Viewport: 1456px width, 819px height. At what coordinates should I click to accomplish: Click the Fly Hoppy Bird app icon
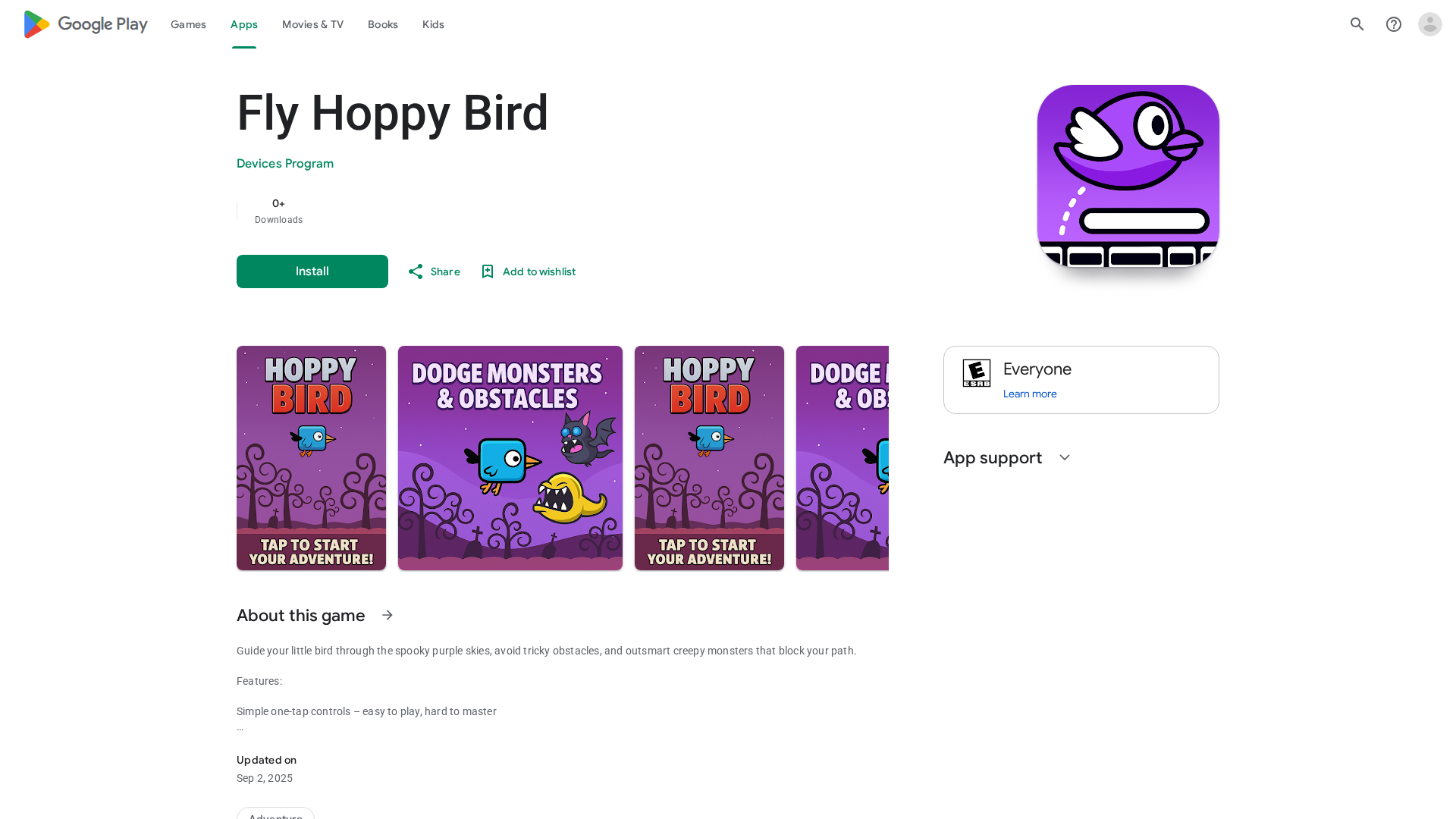(x=1128, y=176)
